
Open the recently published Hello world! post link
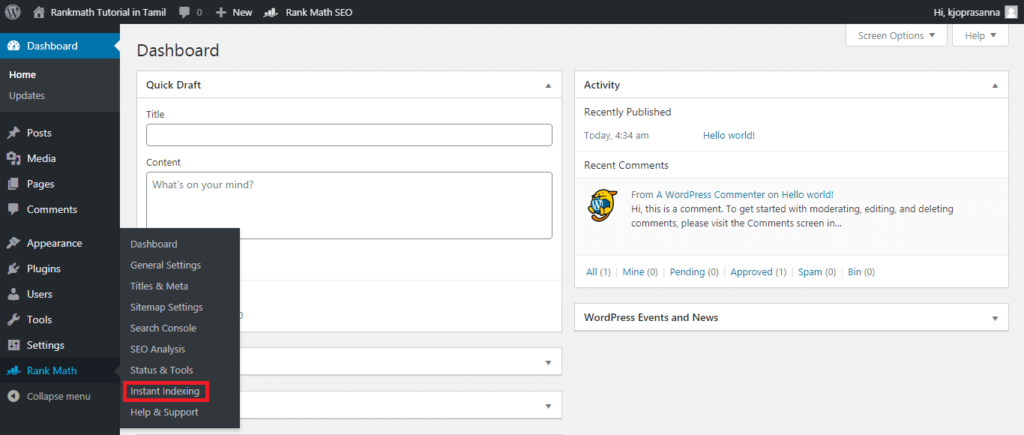(x=729, y=135)
